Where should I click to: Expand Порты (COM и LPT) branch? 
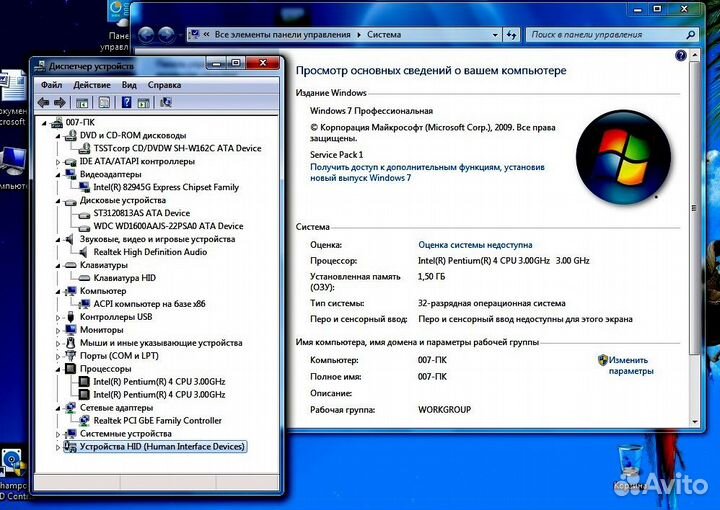[x=58, y=356]
